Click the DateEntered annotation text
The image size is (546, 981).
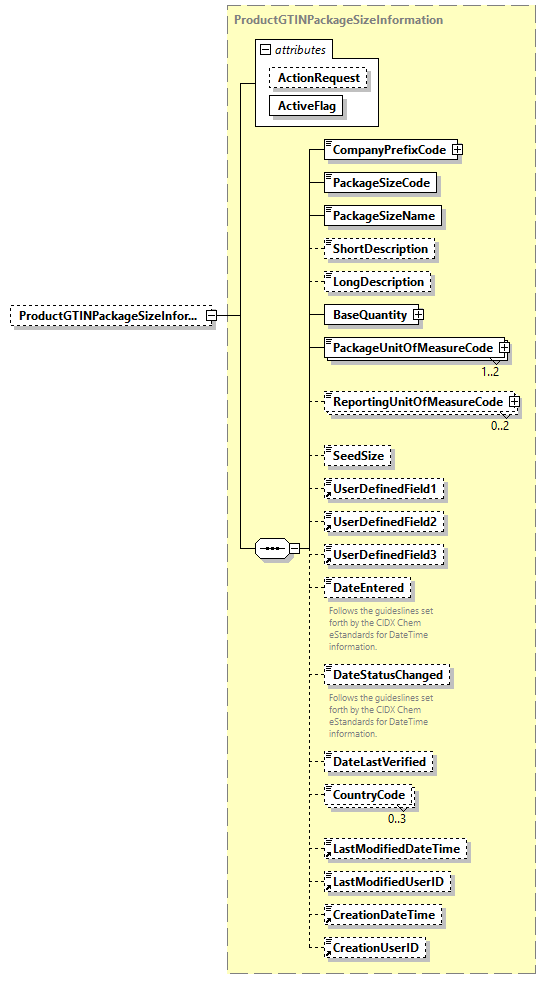(x=381, y=629)
